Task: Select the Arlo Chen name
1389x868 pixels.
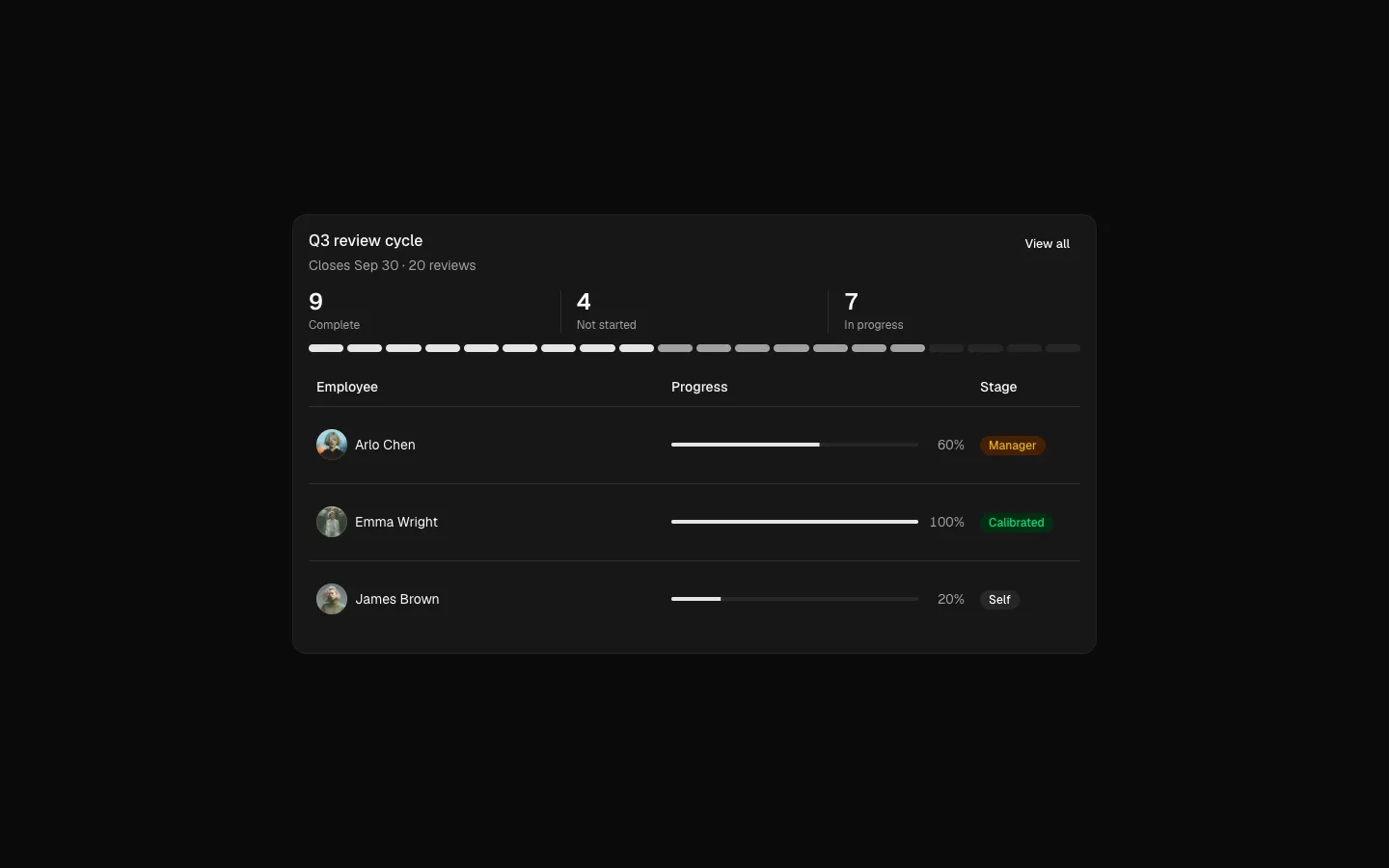Action: (385, 445)
